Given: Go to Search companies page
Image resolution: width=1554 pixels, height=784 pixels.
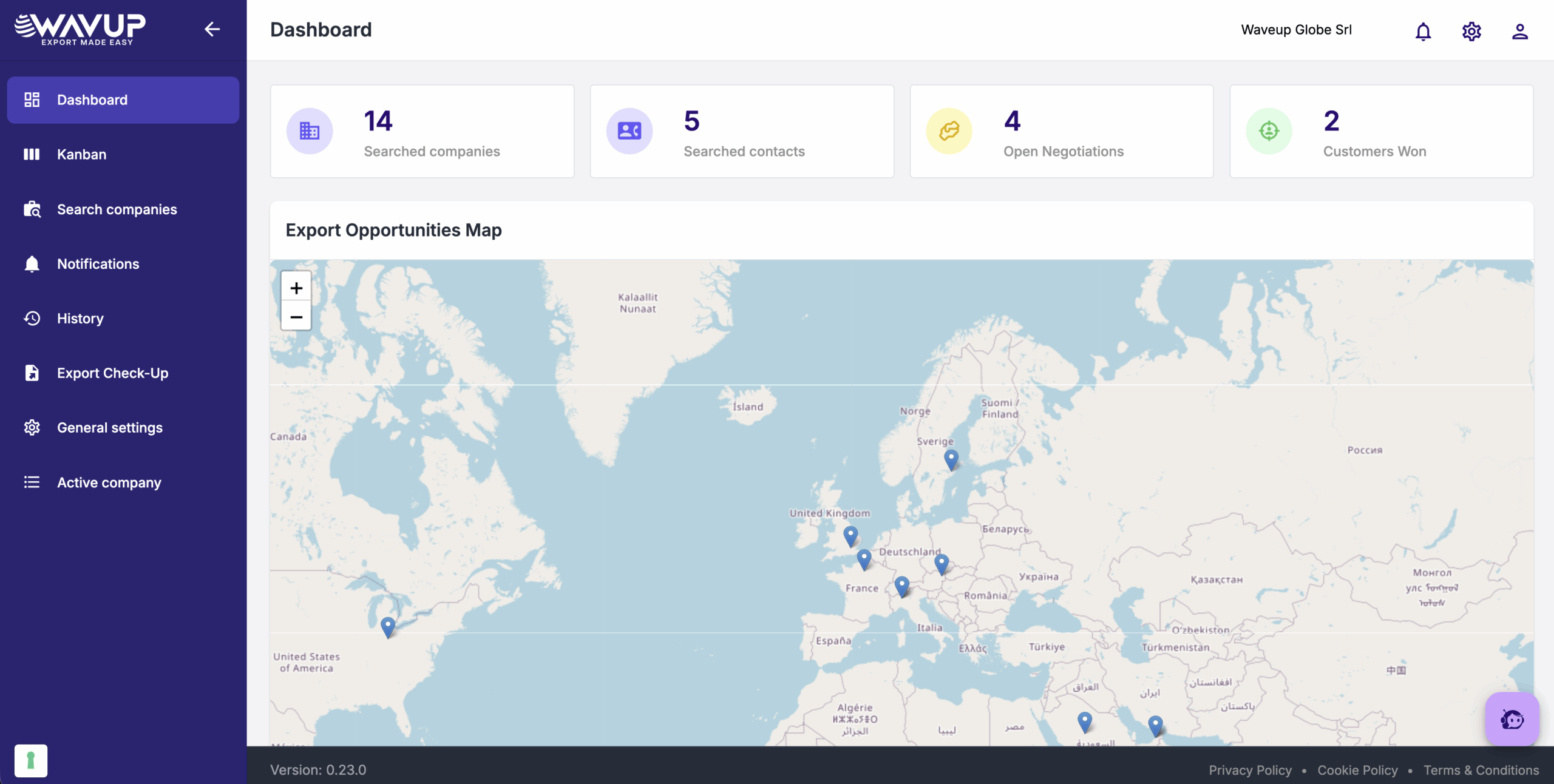Looking at the screenshot, I should [x=117, y=209].
